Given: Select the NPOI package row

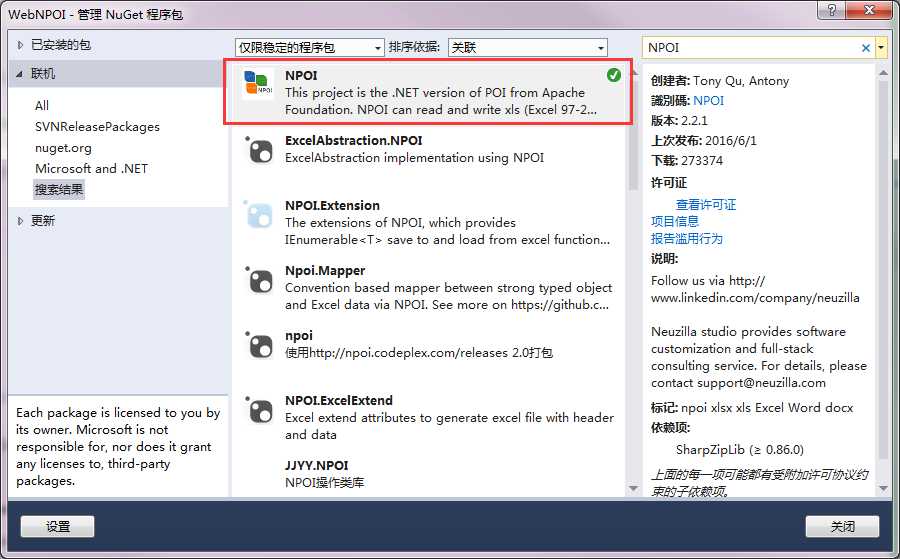Looking at the screenshot, I should (428, 91).
